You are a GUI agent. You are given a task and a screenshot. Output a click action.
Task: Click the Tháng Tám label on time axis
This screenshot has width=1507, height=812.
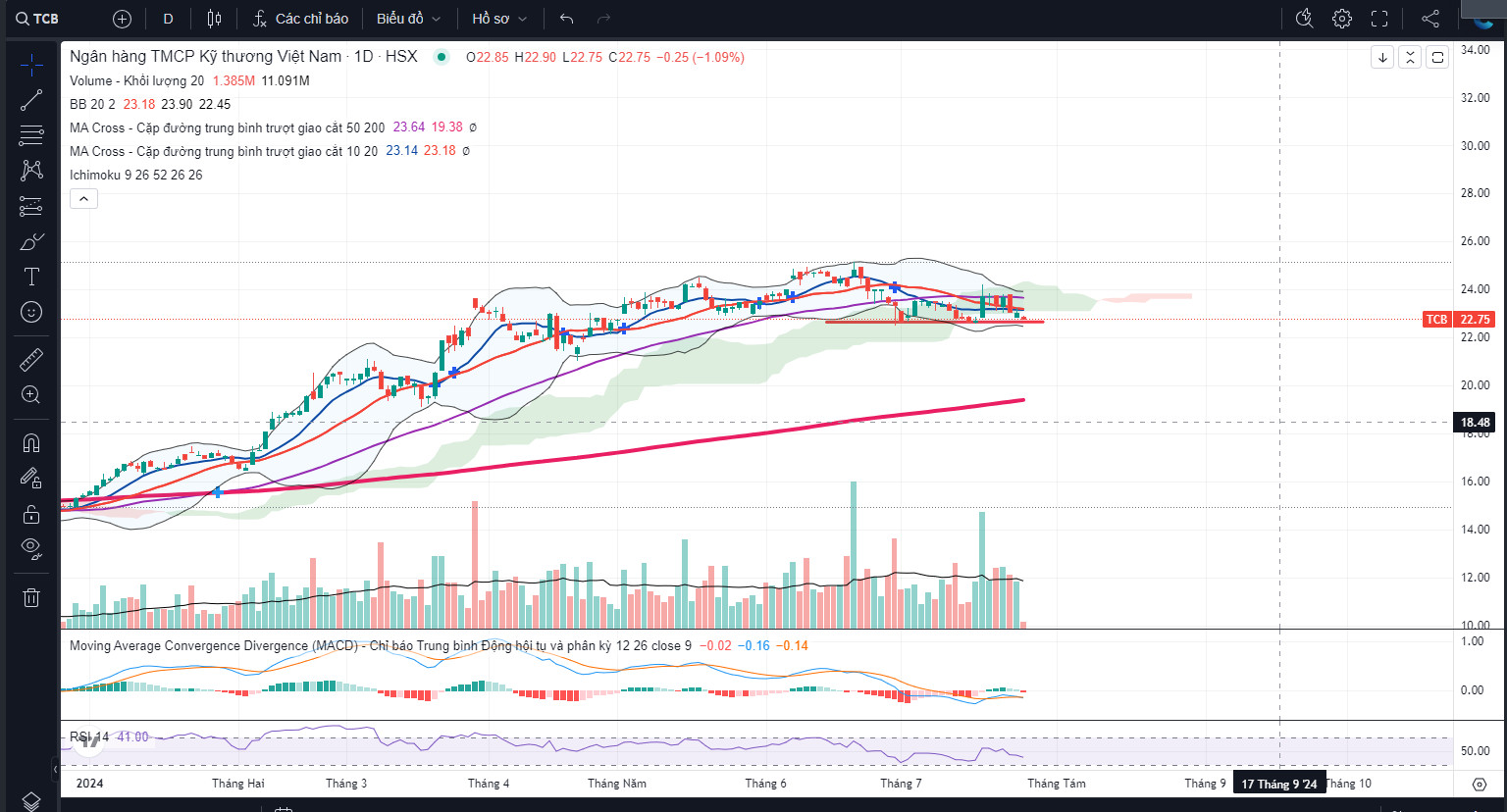[1057, 784]
